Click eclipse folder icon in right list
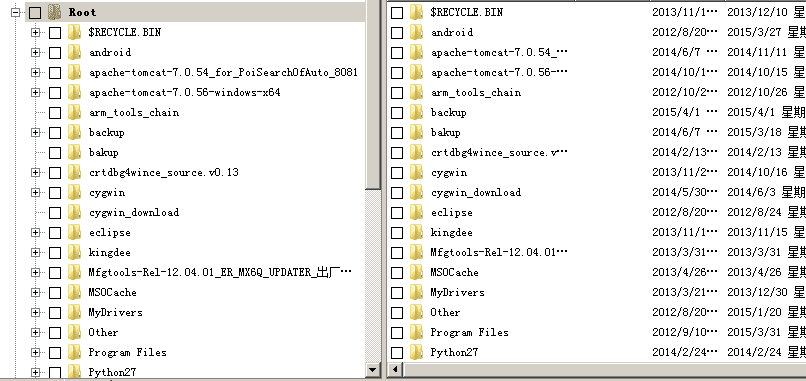 click(x=416, y=212)
